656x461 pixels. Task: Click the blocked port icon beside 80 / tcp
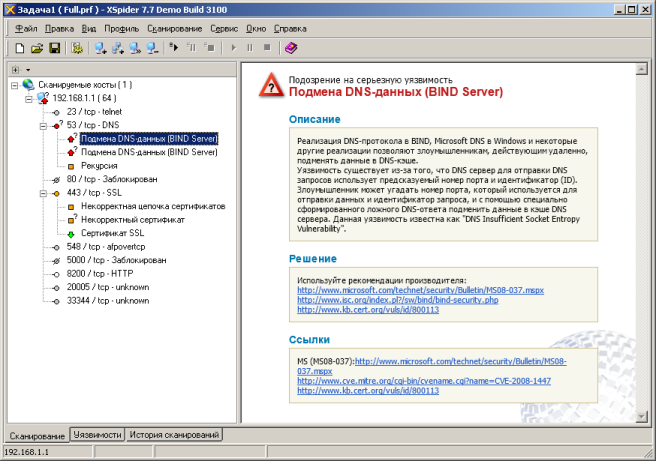56,180
